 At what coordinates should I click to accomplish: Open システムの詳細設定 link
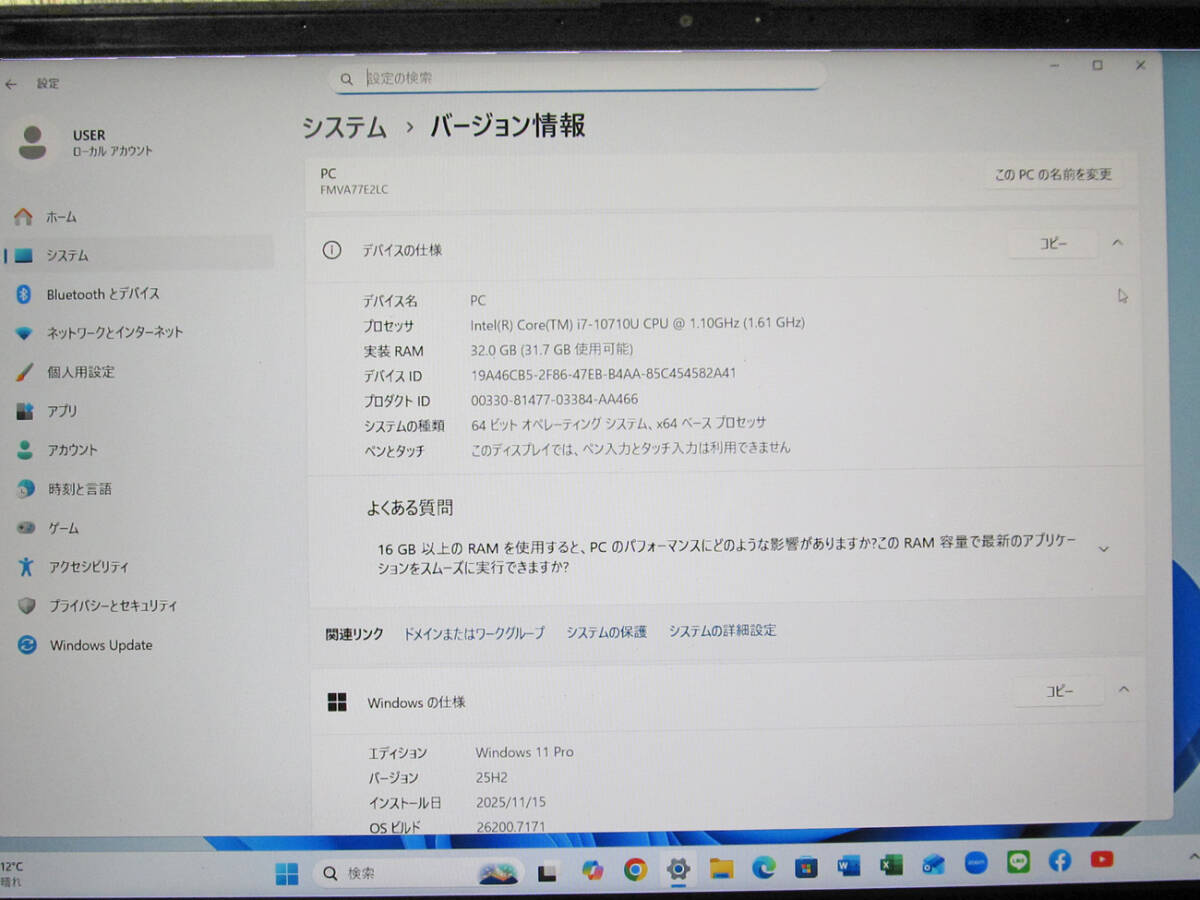pos(722,631)
